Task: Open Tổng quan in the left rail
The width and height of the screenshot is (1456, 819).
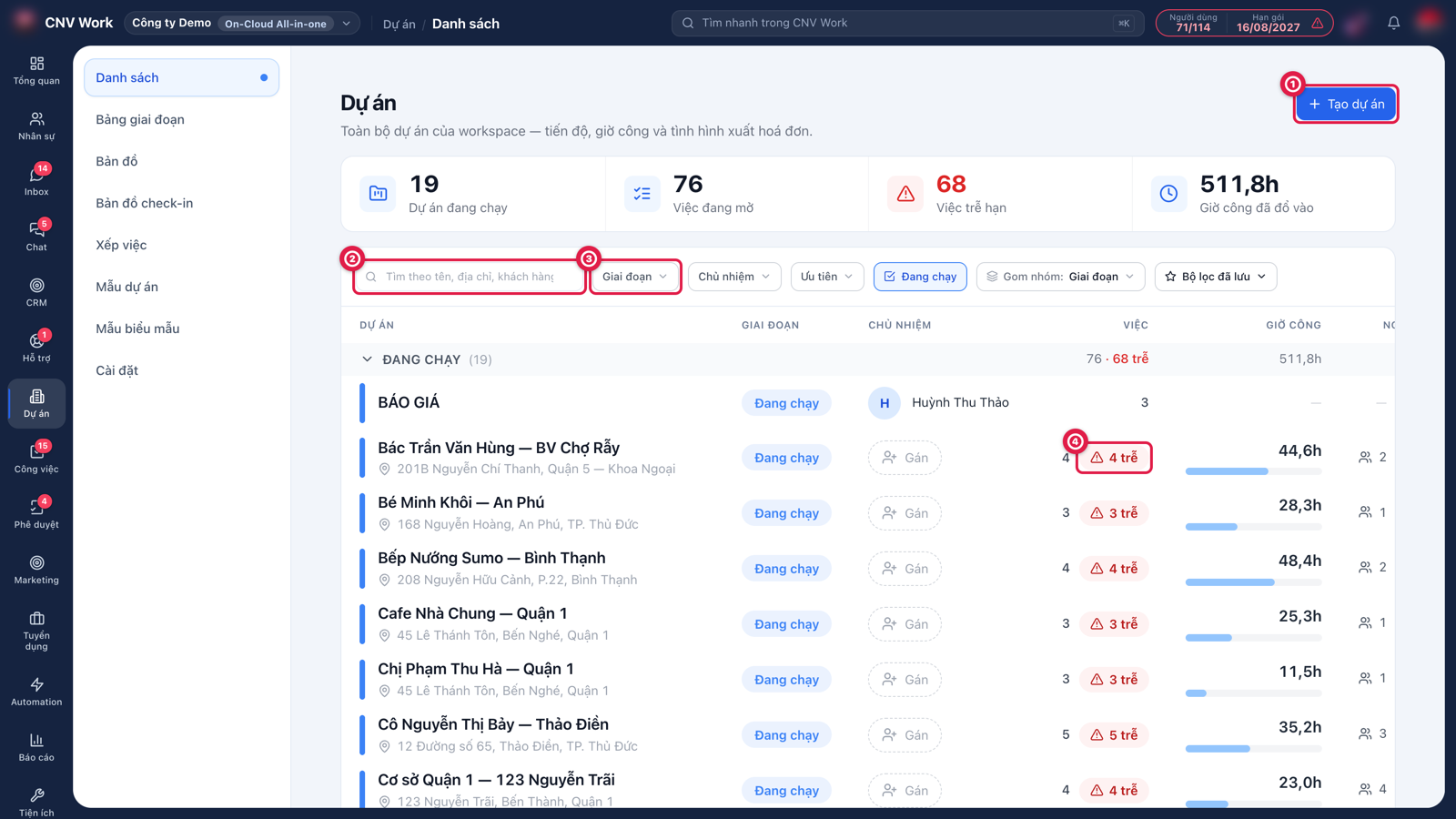Action: (36, 71)
